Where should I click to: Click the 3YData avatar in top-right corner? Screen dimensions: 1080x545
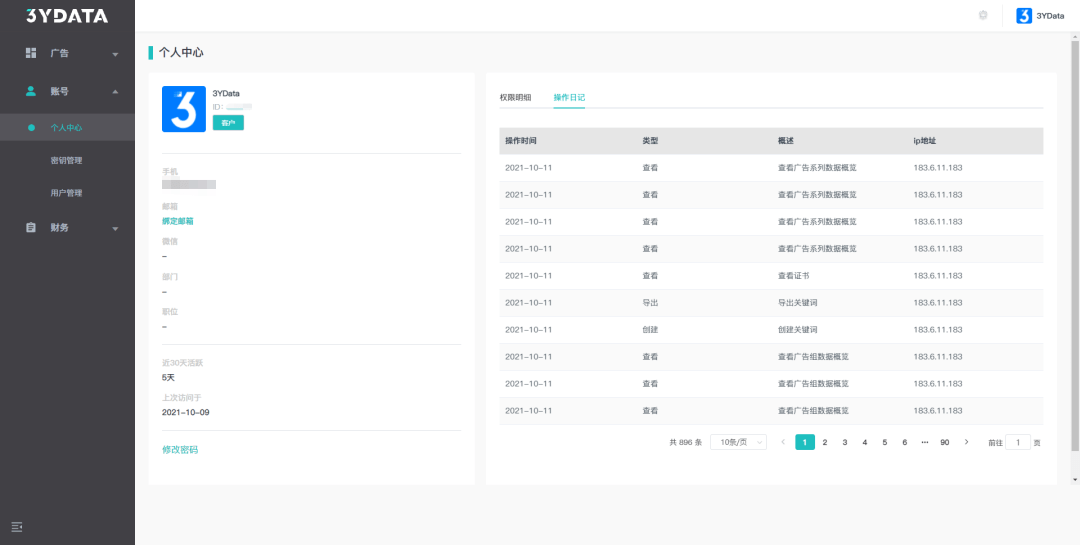(1024, 16)
